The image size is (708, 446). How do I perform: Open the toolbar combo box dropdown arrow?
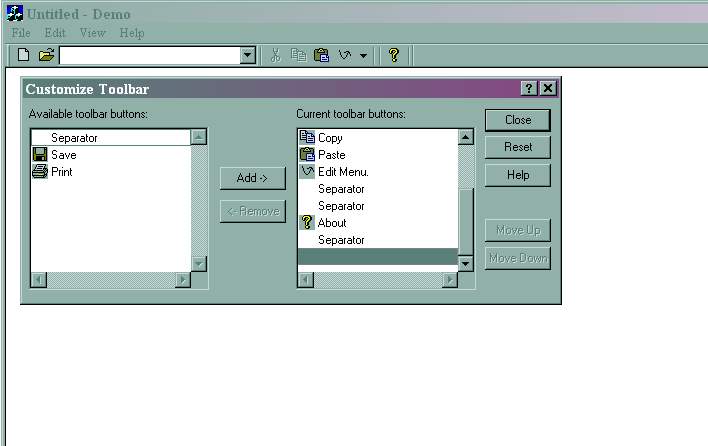pos(248,56)
